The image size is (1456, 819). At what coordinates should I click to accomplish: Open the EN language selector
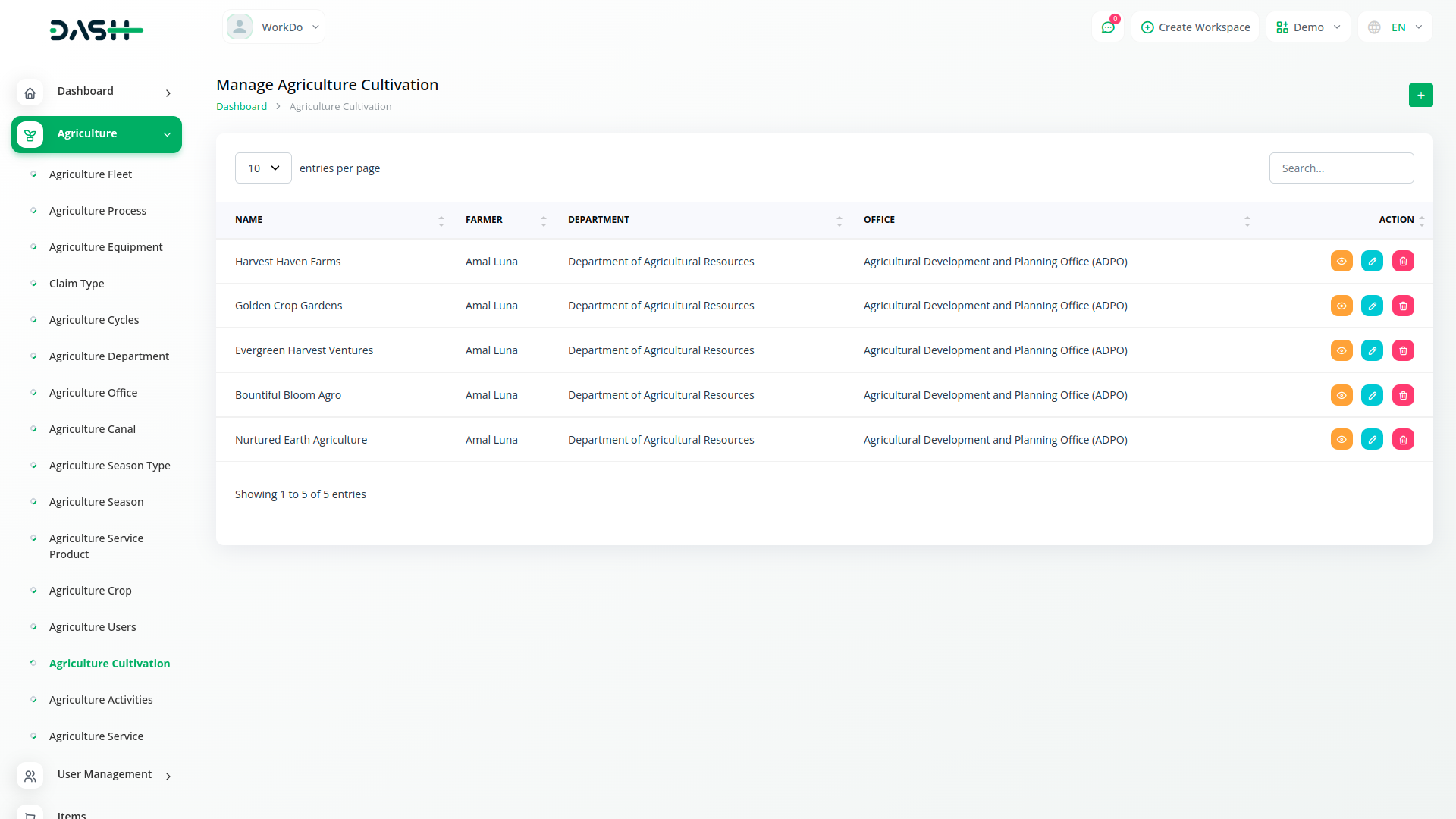pyautogui.click(x=1395, y=27)
